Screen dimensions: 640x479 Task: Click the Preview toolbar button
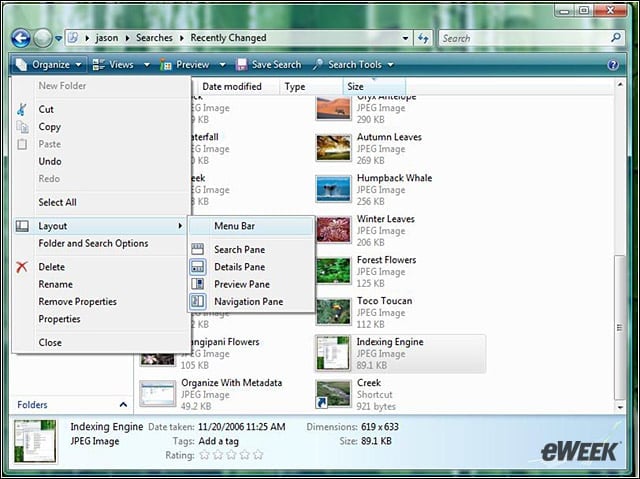184,64
